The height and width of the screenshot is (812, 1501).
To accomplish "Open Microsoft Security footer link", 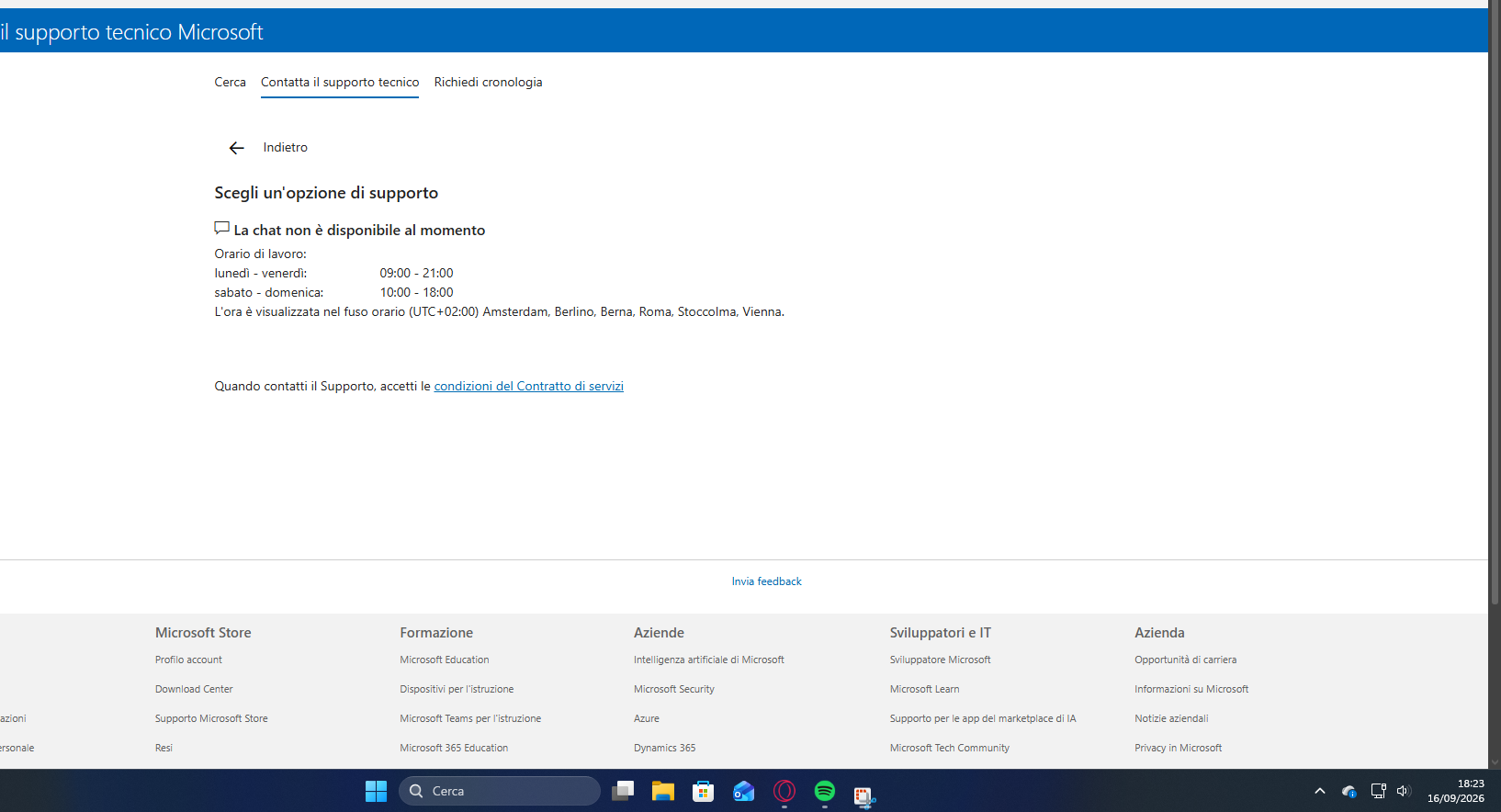I will click(674, 689).
